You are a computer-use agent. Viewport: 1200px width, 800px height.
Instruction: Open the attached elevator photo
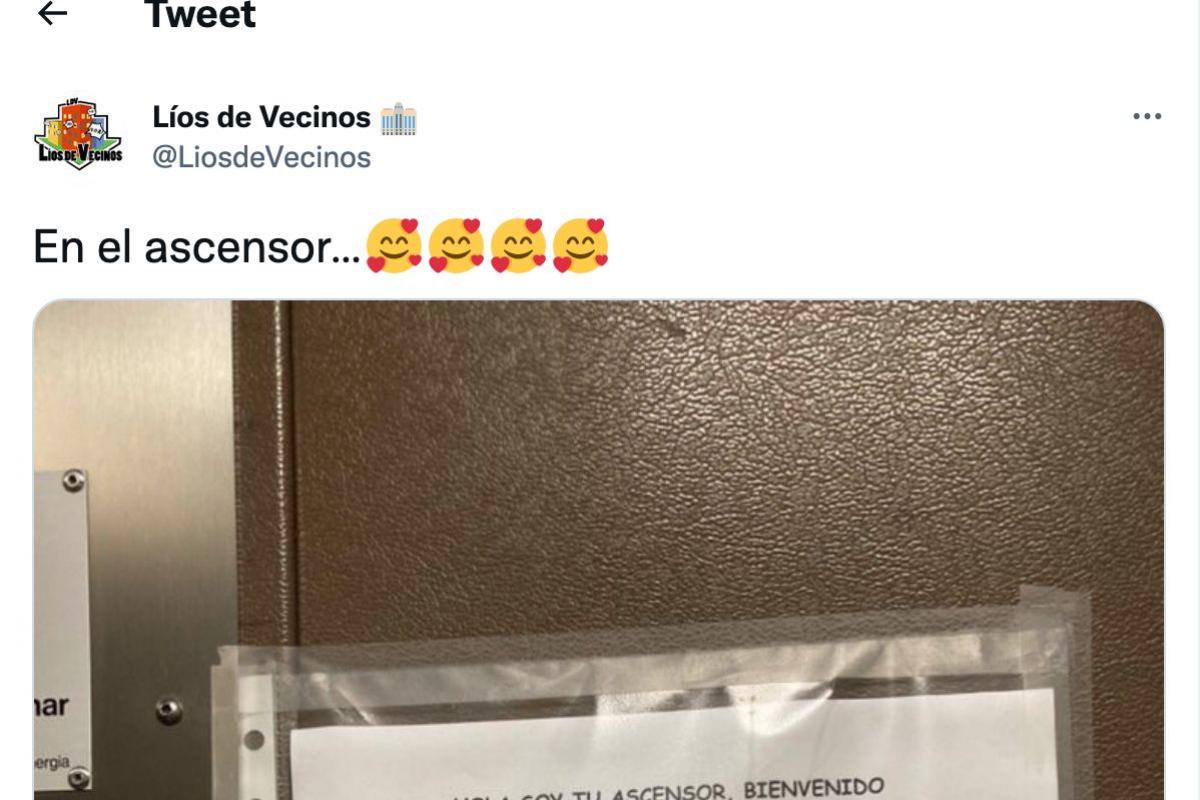pos(599,550)
